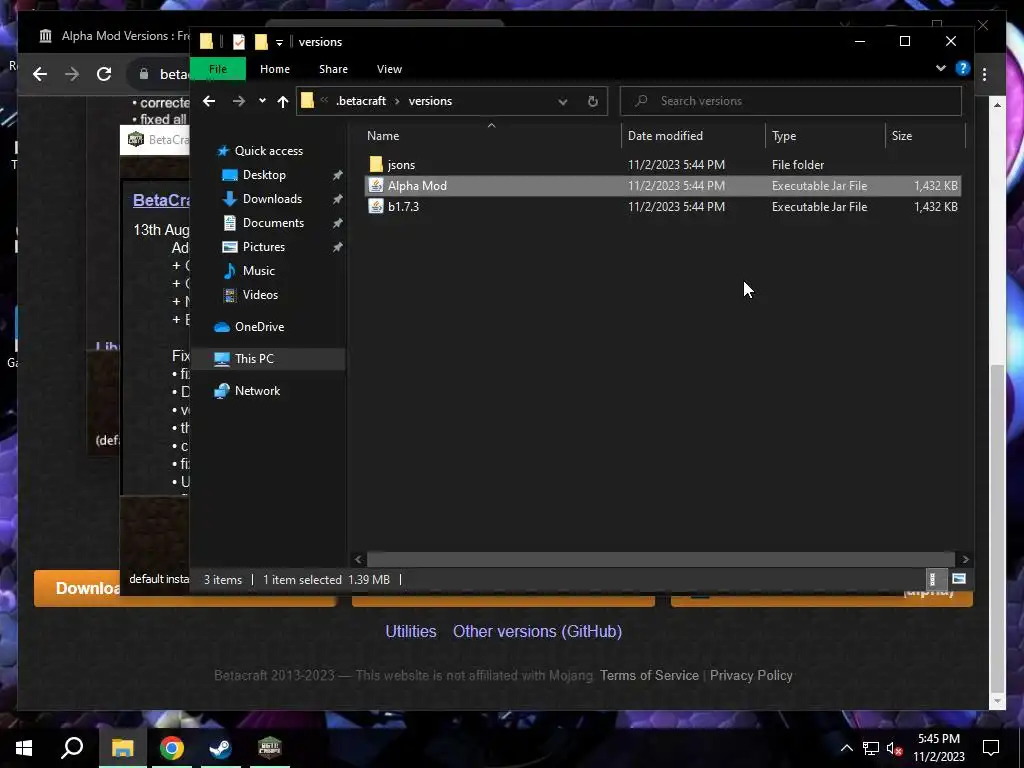This screenshot has height=768, width=1024.
Task: Open recent locations dropdown arrow
Action: coord(262,101)
